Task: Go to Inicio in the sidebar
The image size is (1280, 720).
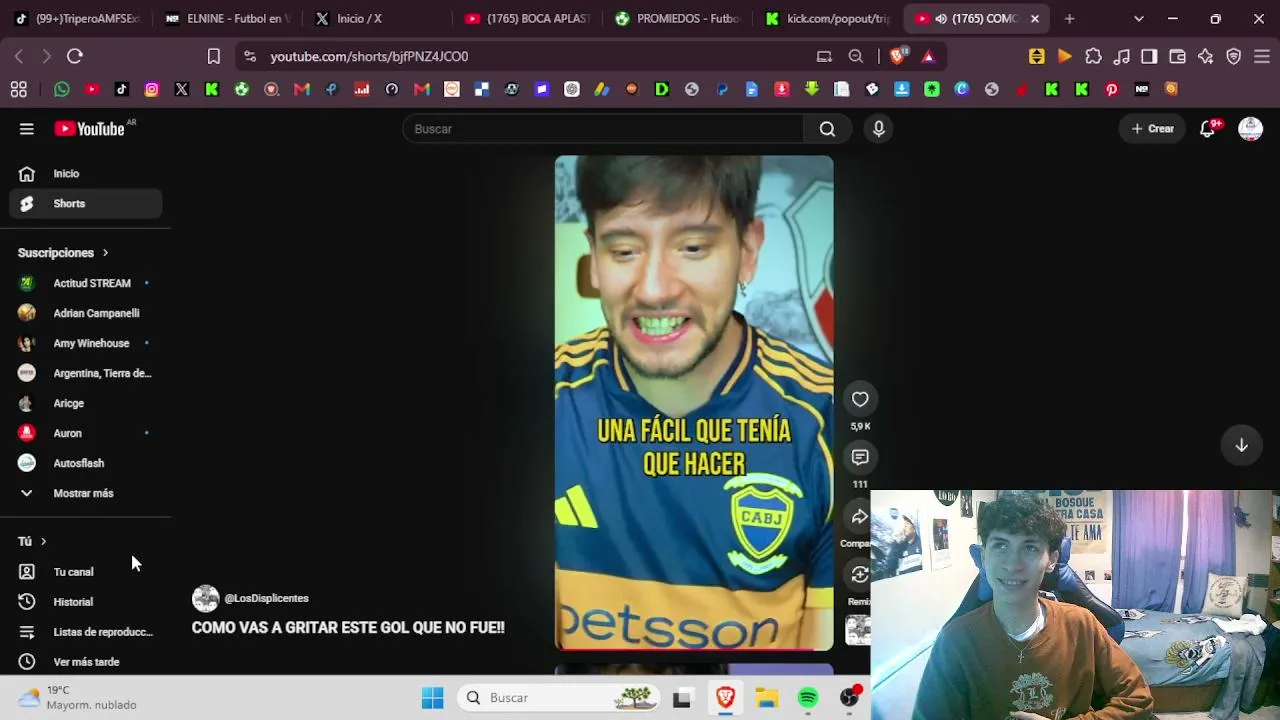Action: [x=87, y=174]
